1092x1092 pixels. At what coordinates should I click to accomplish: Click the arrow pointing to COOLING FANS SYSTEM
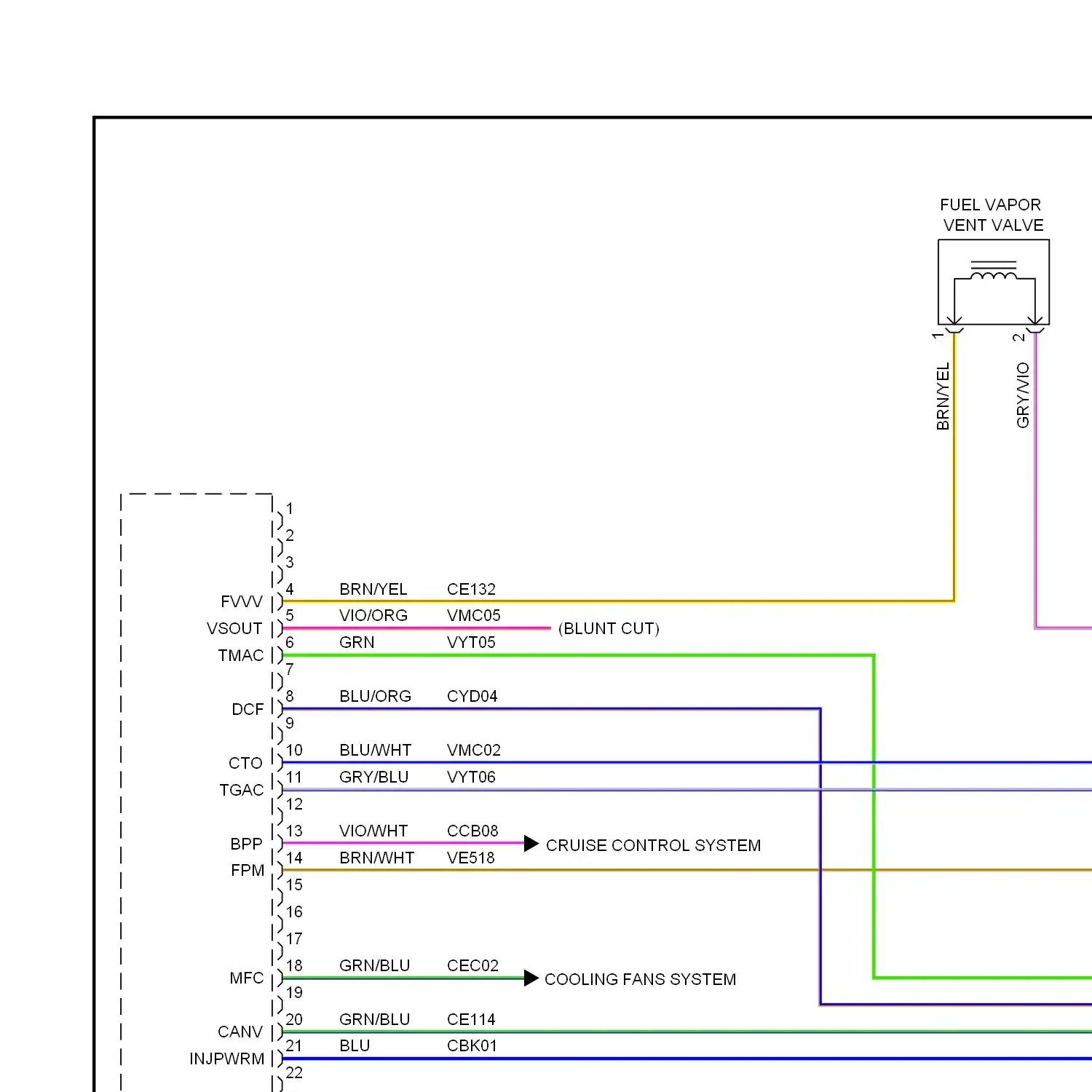pyautogui.click(x=531, y=978)
